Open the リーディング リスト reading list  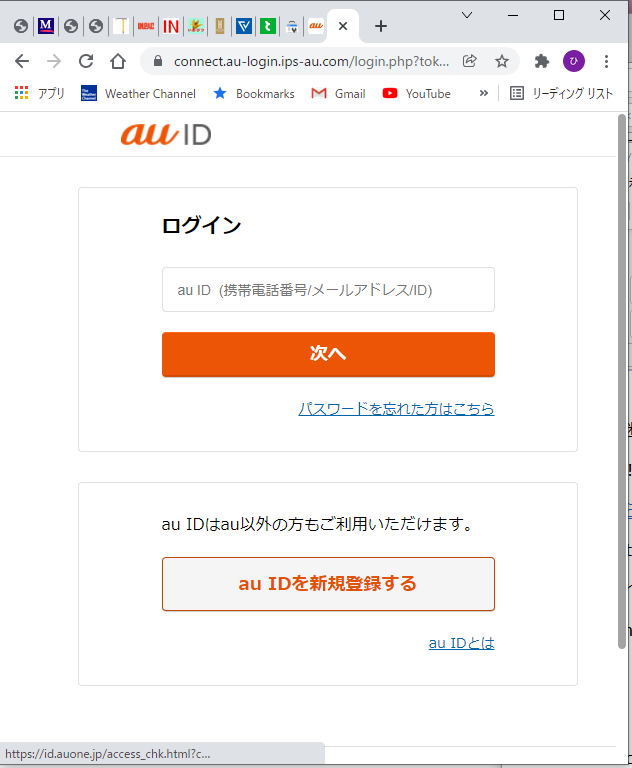pos(561,93)
